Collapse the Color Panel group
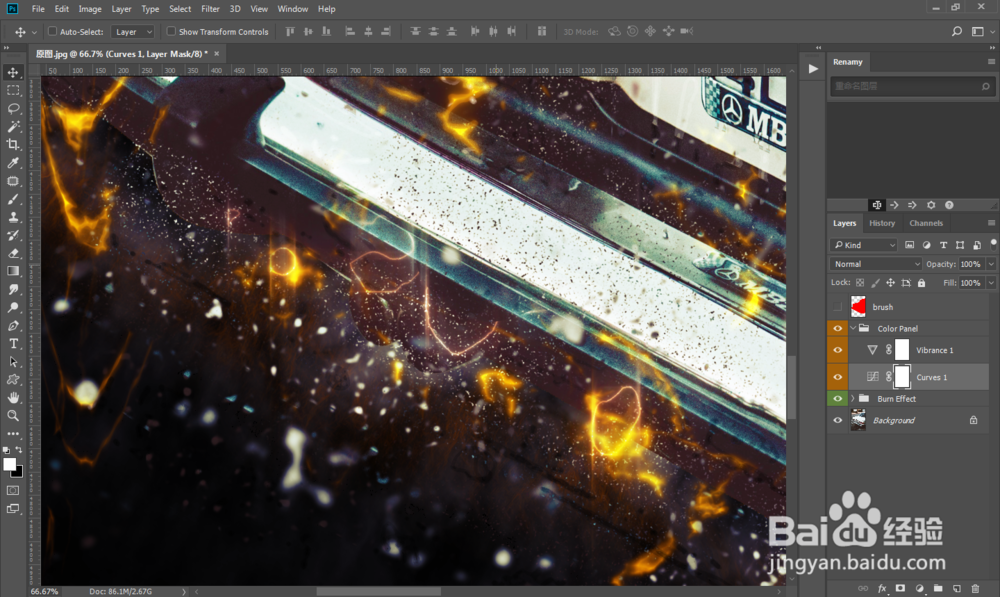The width and height of the screenshot is (1000, 597). [x=853, y=328]
